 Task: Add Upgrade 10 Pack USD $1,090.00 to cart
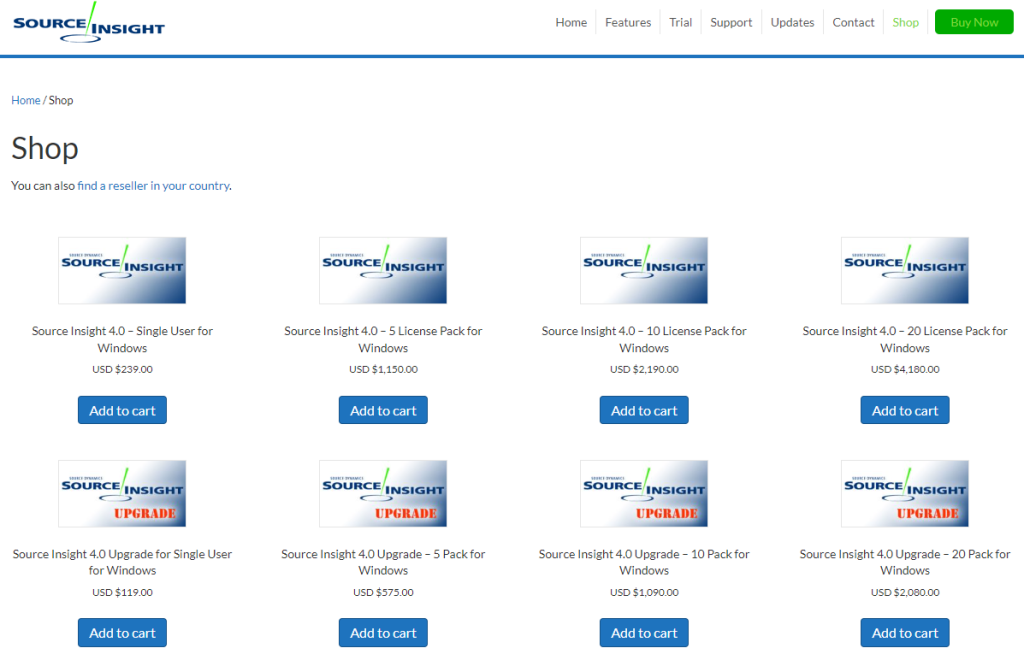point(644,632)
